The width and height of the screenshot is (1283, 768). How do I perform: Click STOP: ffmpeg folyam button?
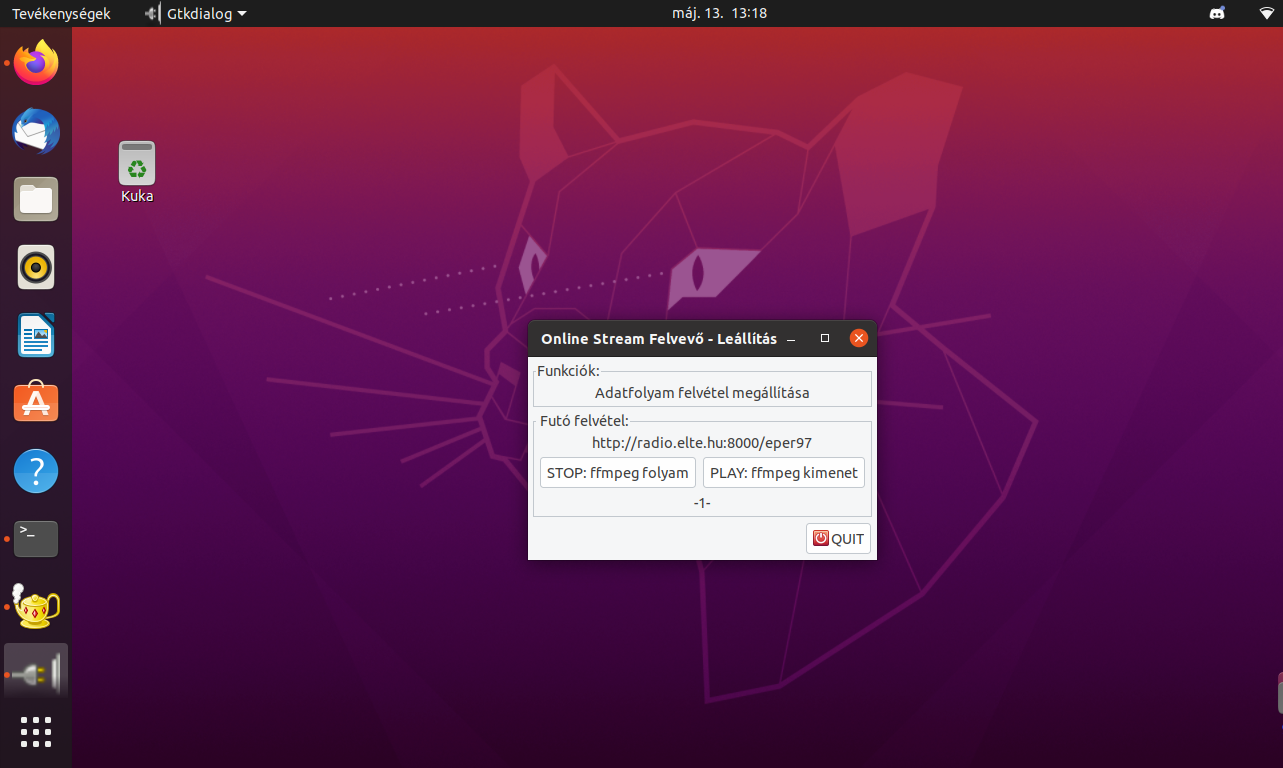(x=618, y=473)
